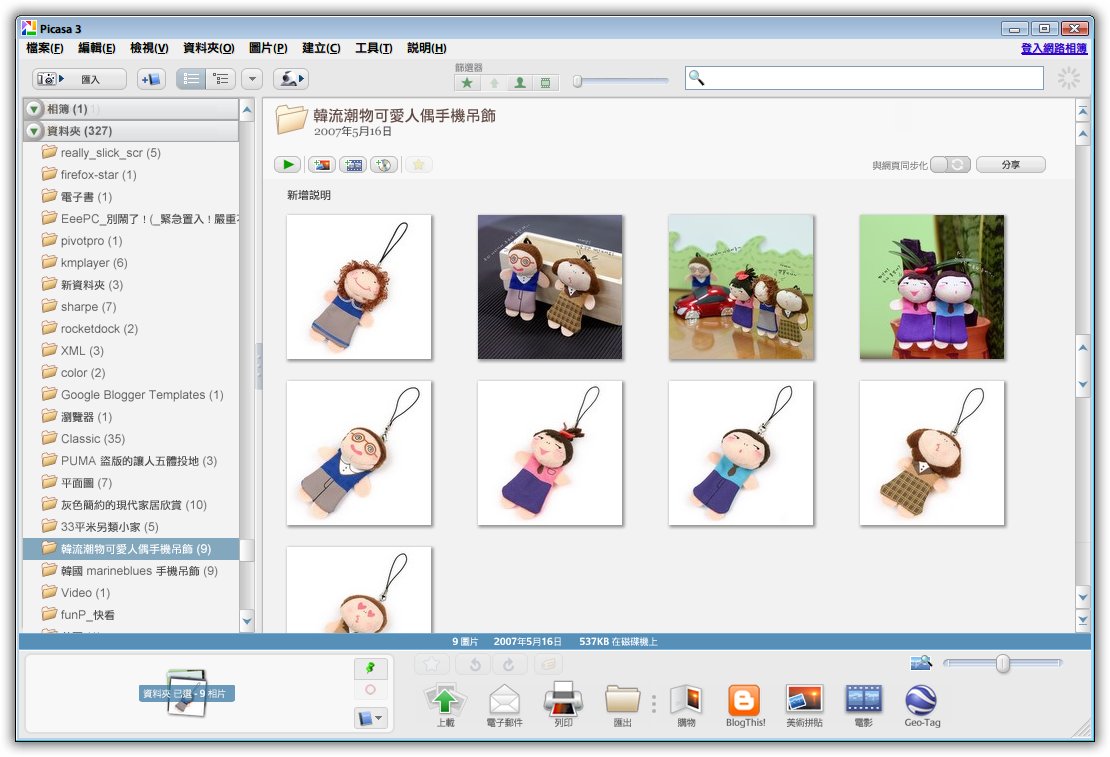Click the 上載 upload icon
The image size is (1110, 757).
click(444, 700)
